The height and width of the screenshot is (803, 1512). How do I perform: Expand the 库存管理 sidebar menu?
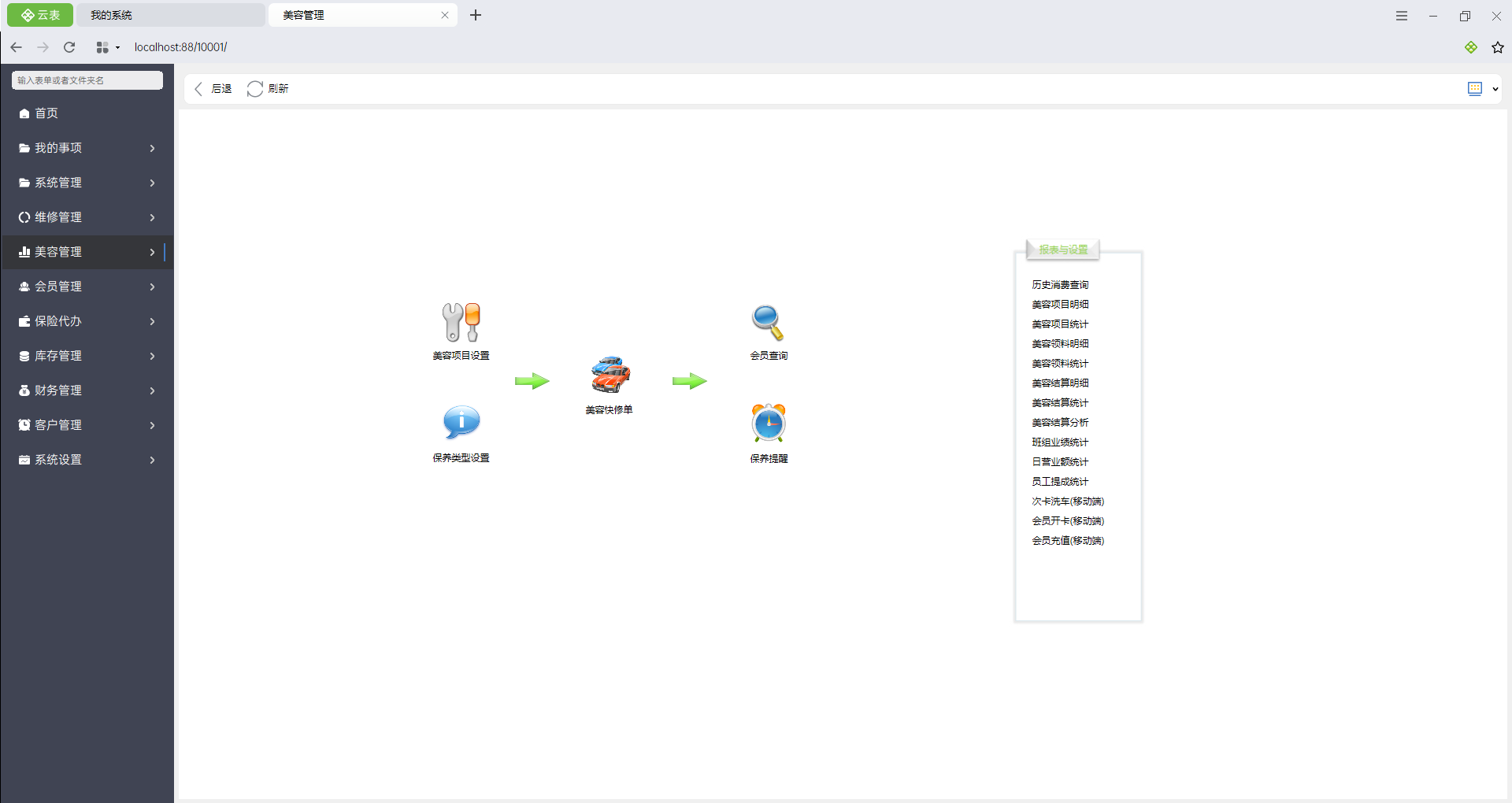87,356
